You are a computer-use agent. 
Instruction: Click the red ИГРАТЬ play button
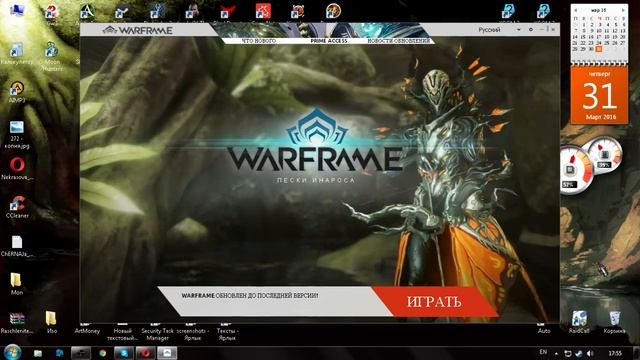[x=434, y=301]
